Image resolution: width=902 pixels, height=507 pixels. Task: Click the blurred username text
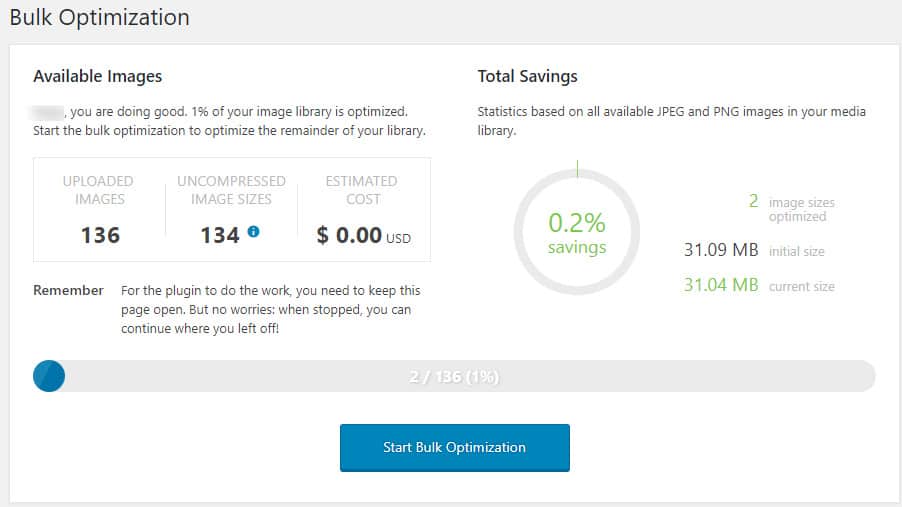[x=48, y=112]
